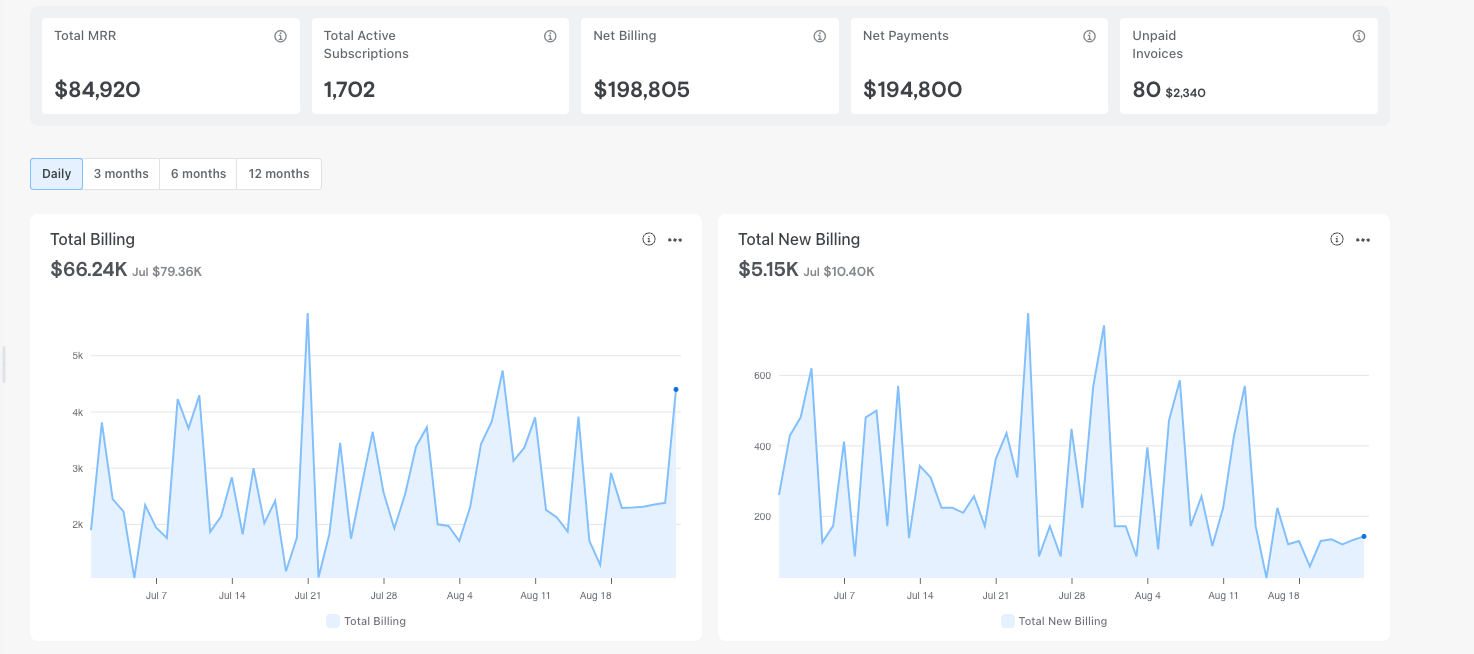Image resolution: width=1474 pixels, height=654 pixels.
Task: Toggle the Total New Billing legend item
Action: (x=1062, y=621)
